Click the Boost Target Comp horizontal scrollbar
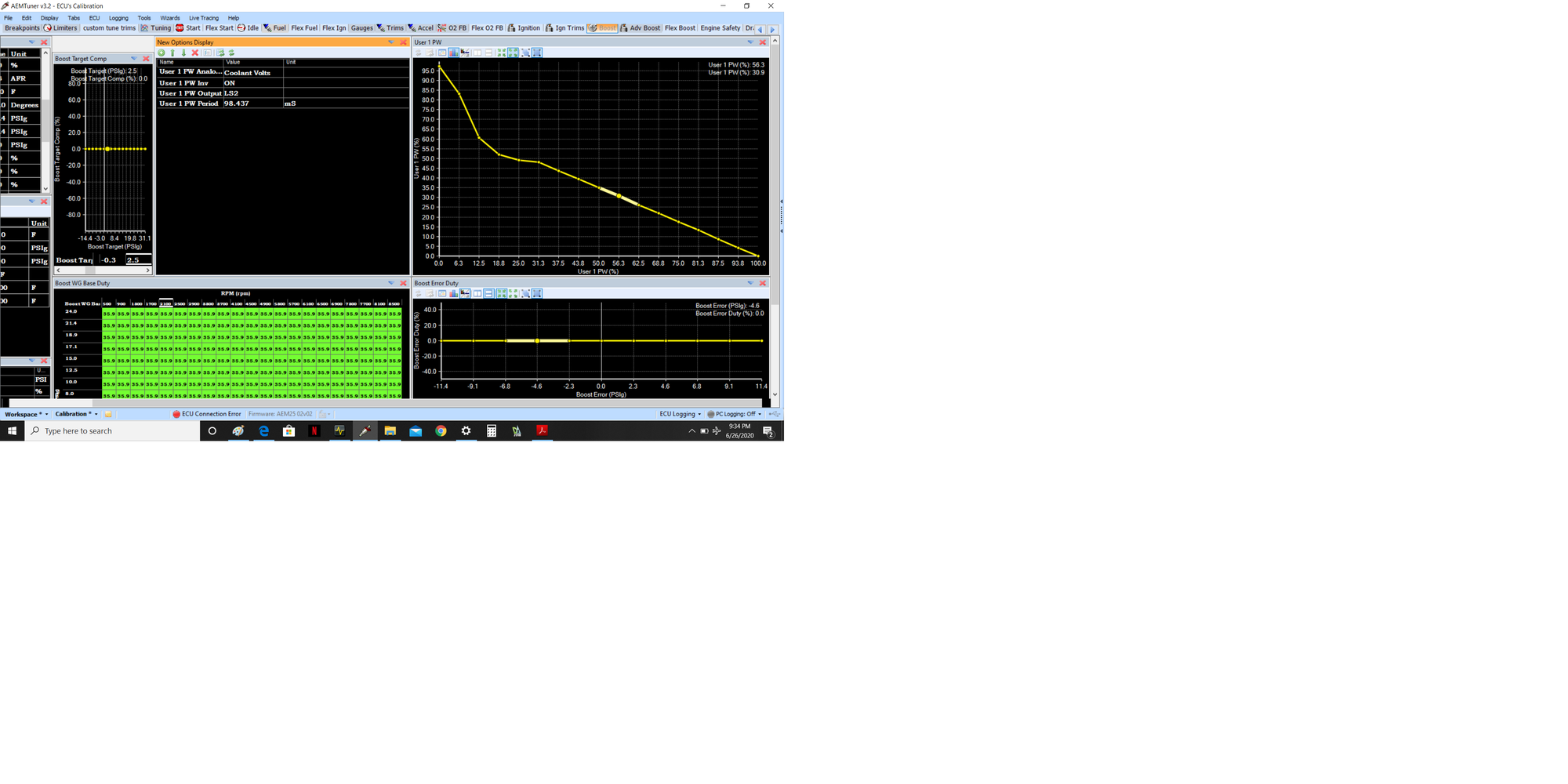The width and height of the screenshot is (1568, 784). [102, 270]
